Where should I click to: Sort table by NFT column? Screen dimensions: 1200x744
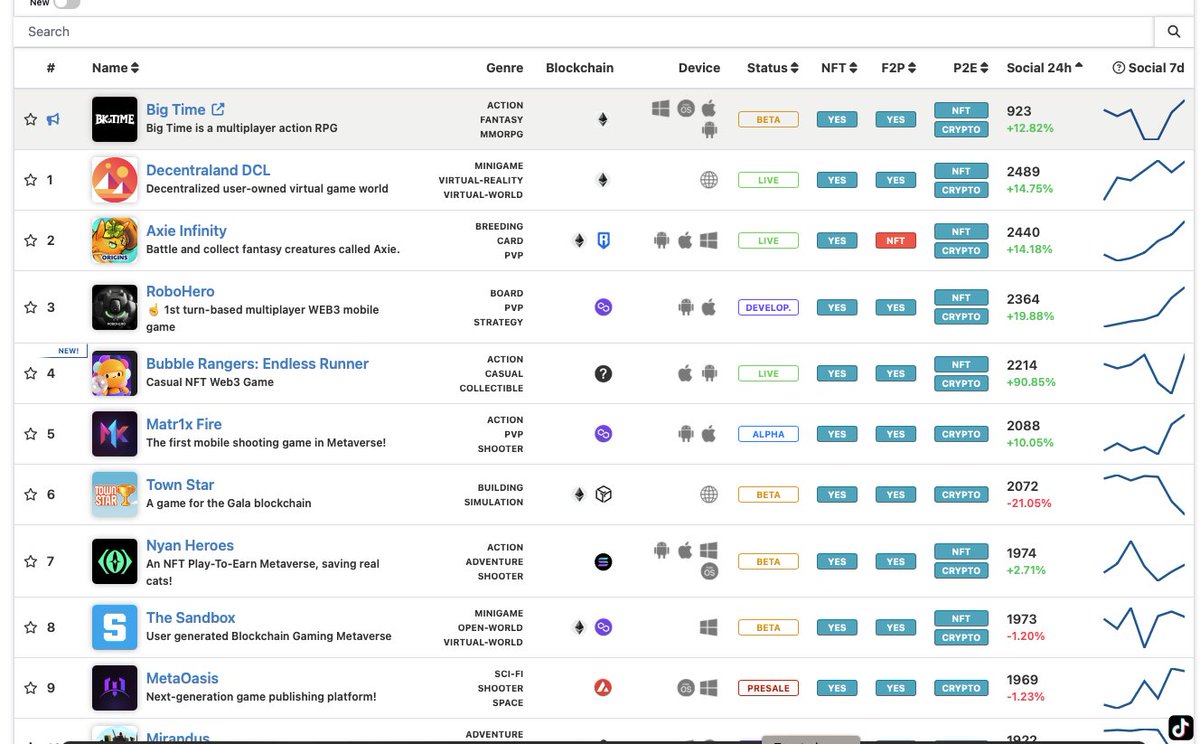coord(839,68)
